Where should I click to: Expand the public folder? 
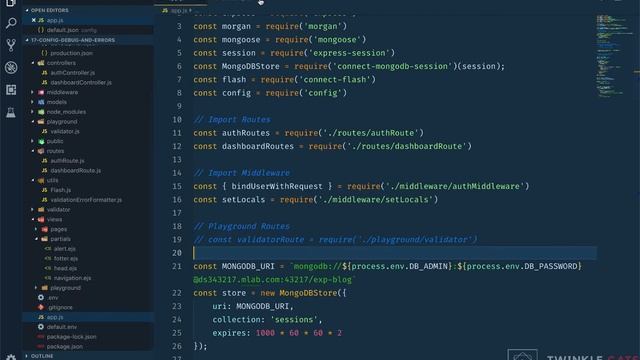pos(33,141)
